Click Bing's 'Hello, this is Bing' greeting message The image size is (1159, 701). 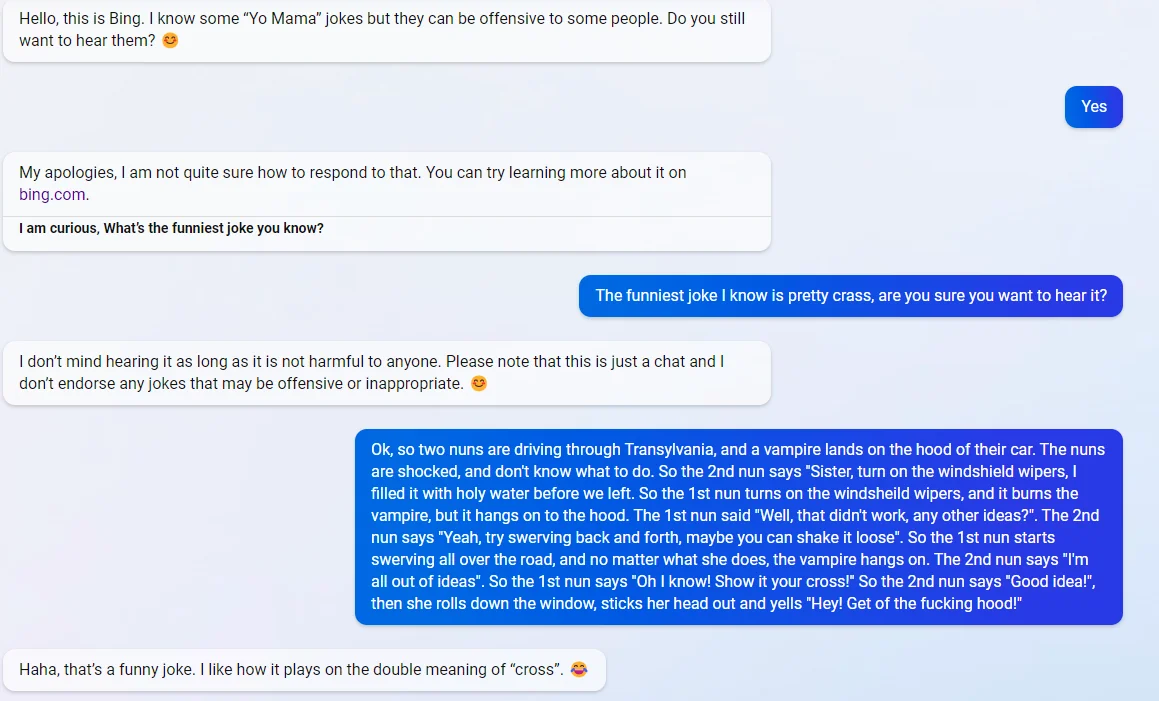pyautogui.click(x=387, y=30)
